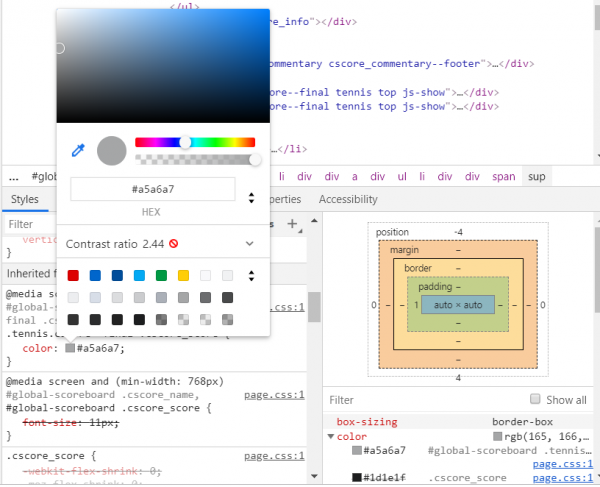Image resolution: width=600 pixels, height=487 pixels.
Task: Click the breadcrumb ellipsis overflow button
Action: point(14,177)
